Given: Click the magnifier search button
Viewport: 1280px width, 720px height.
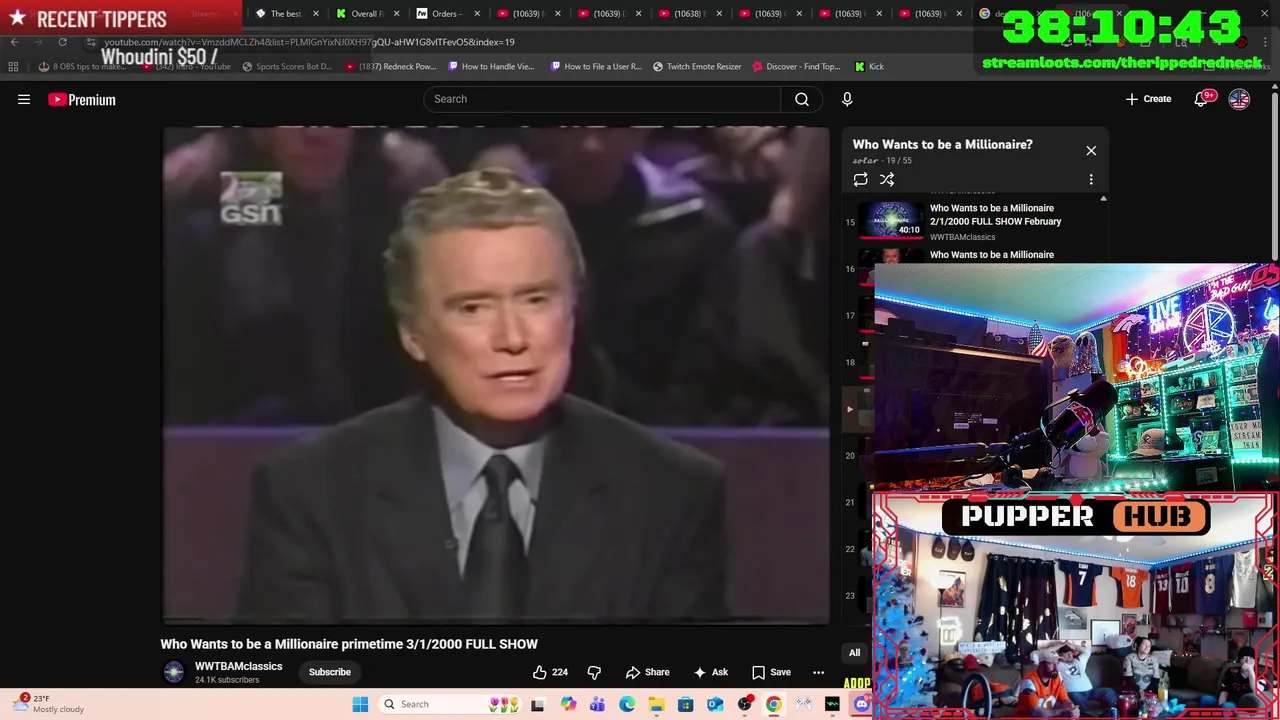Looking at the screenshot, I should pyautogui.click(x=802, y=99).
